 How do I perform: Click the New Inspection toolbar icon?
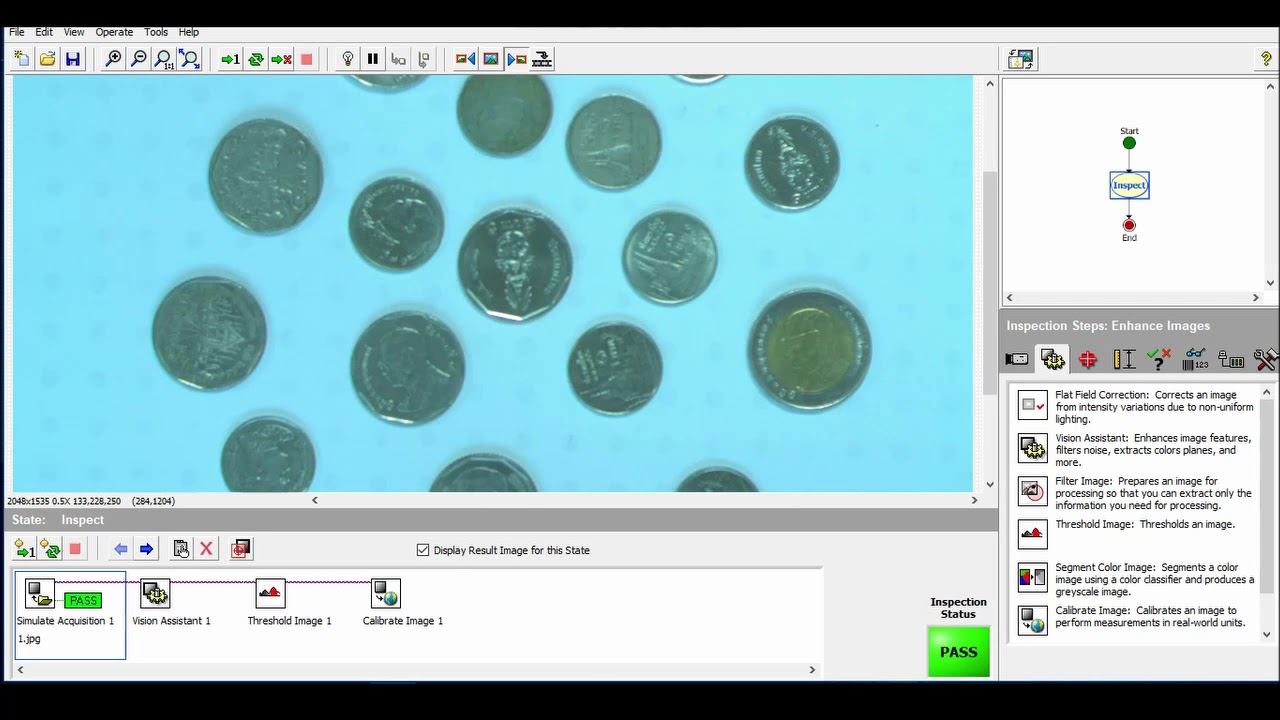click(22, 59)
